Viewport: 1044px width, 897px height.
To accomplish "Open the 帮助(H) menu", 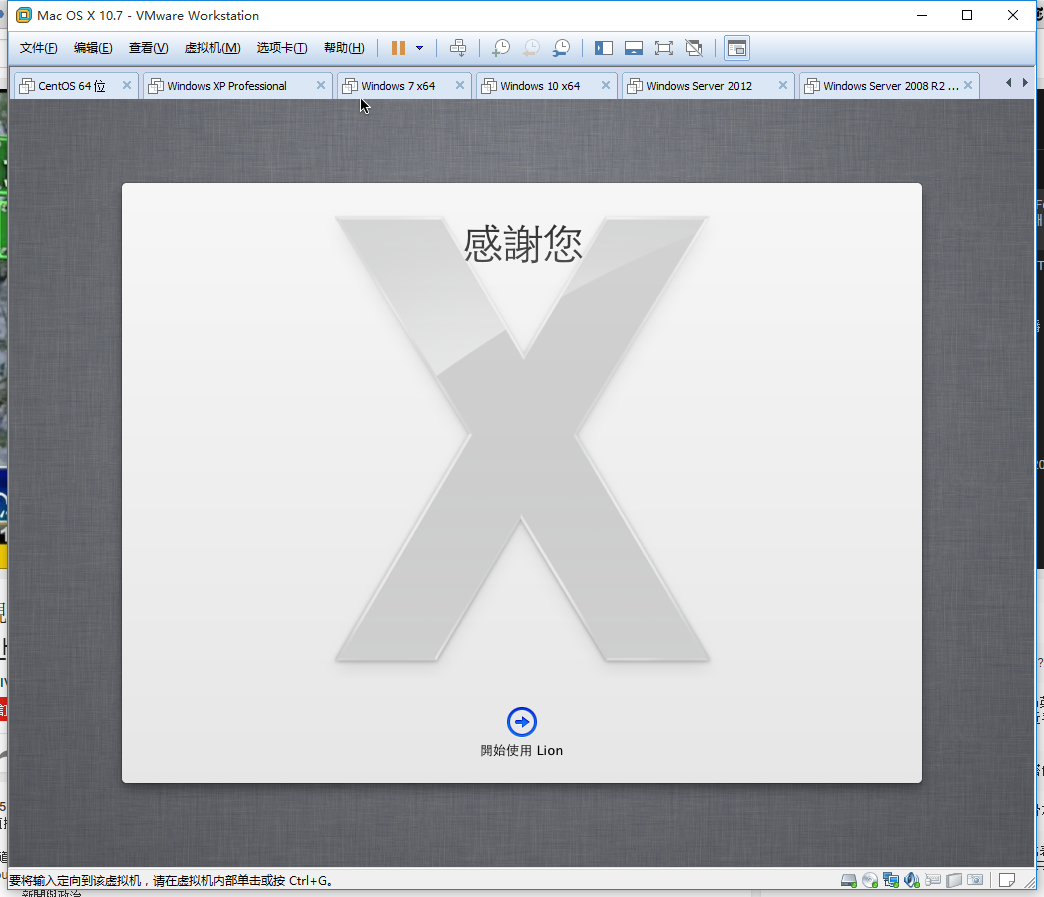I will (344, 48).
